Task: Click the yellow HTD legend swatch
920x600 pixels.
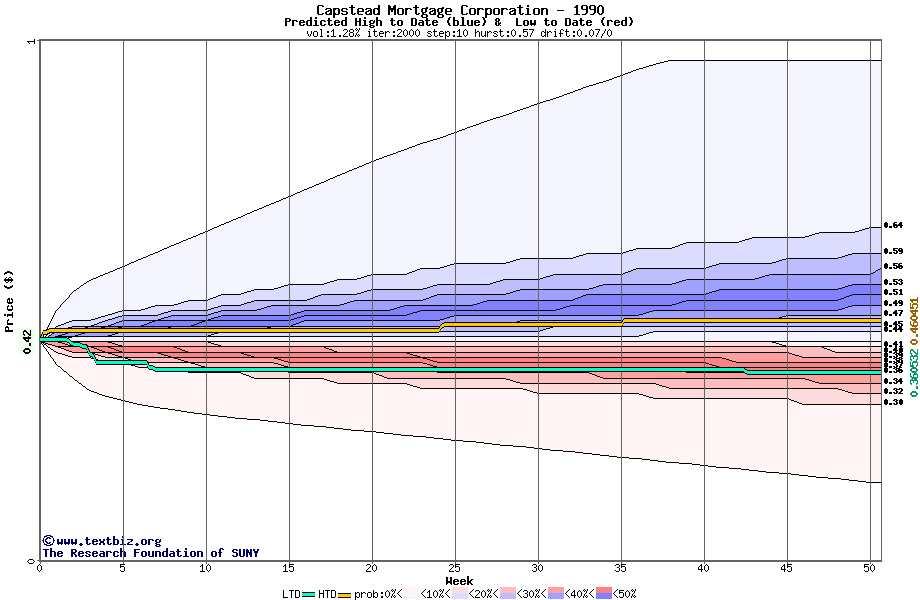Action: 344,595
